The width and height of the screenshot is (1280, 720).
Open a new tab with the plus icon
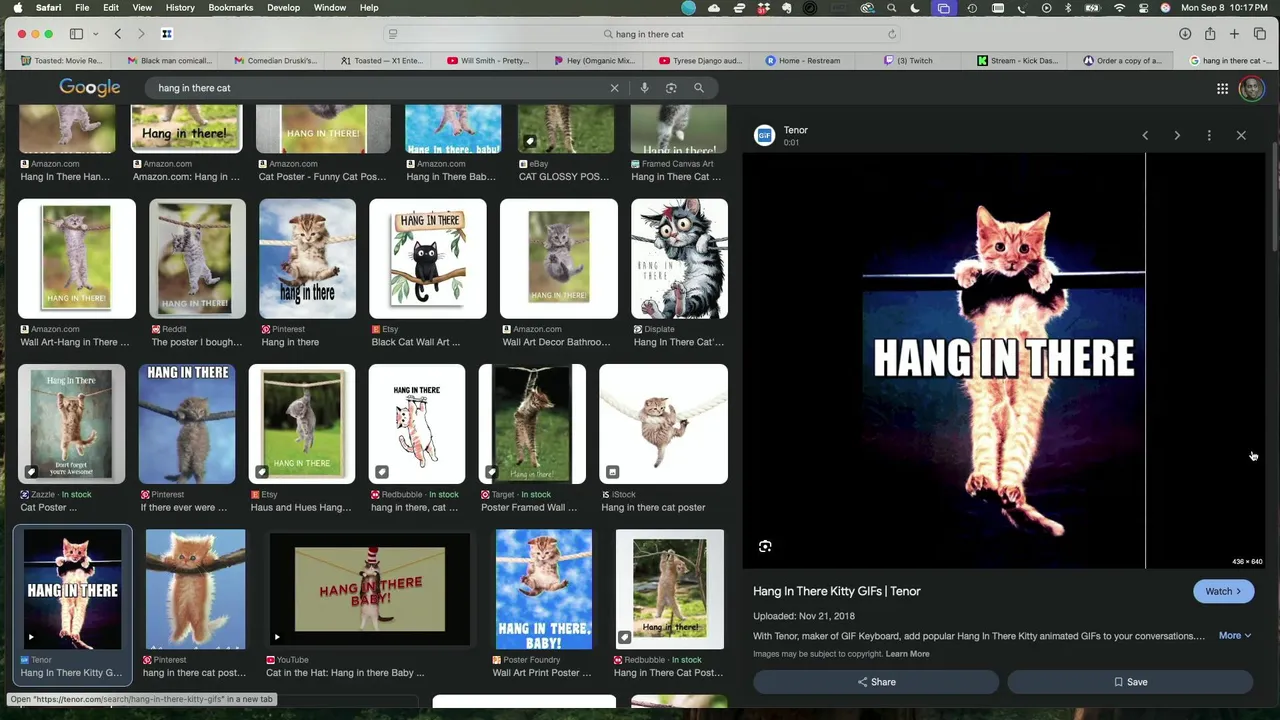(1235, 34)
